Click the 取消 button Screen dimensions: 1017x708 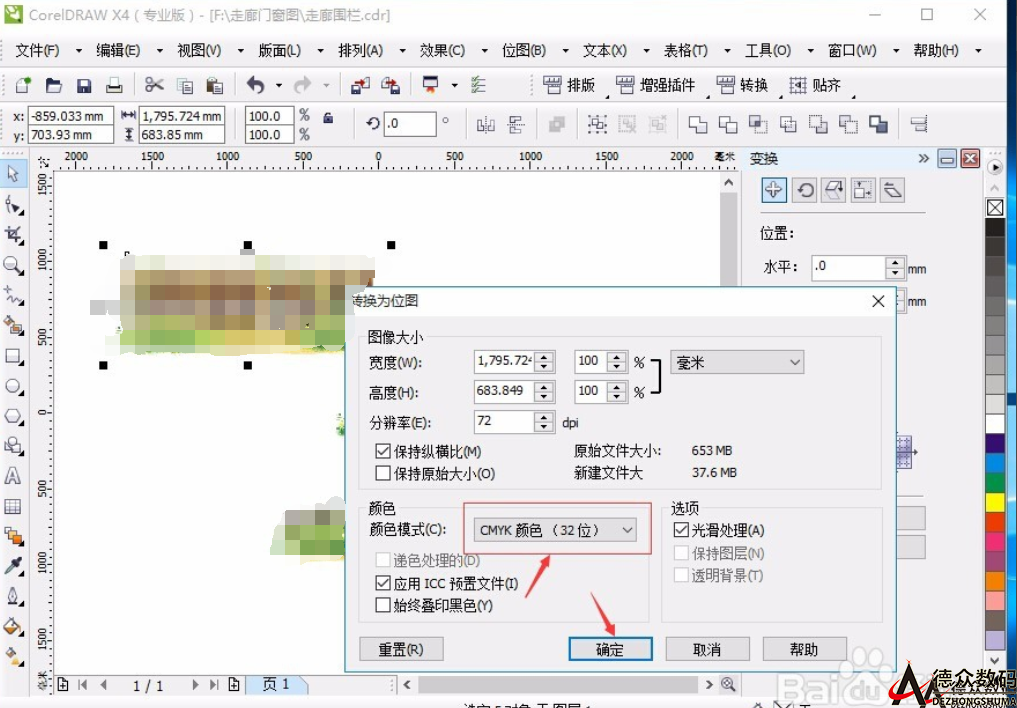[708, 650]
